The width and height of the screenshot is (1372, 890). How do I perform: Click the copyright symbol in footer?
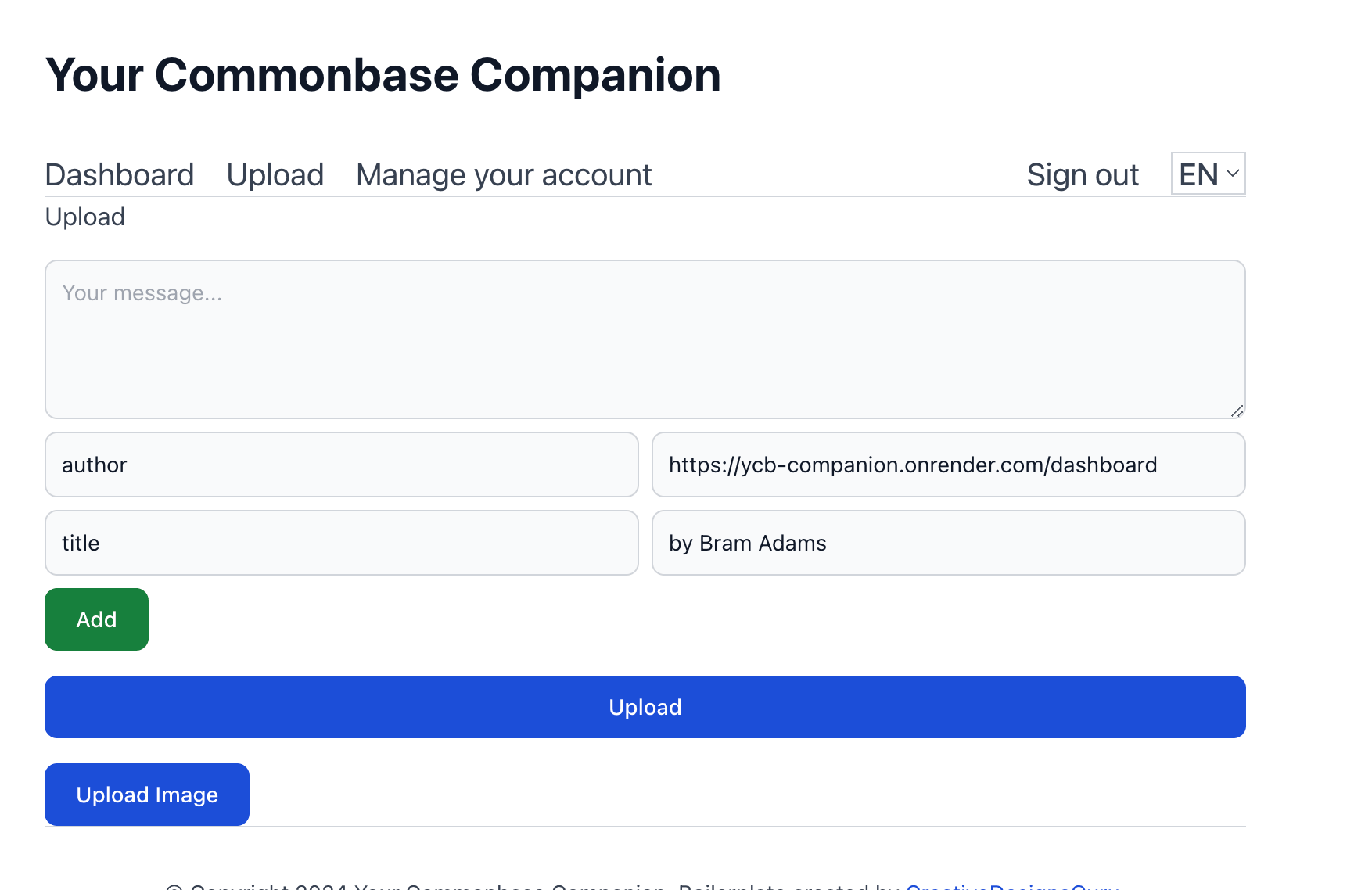(174, 887)
